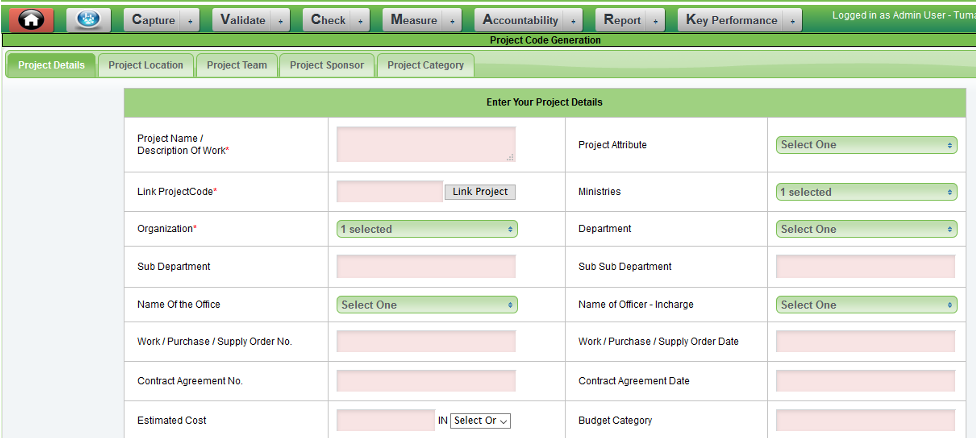
Task: Expand the Key Performance menu arrow
Action: (x=793, y=21)
